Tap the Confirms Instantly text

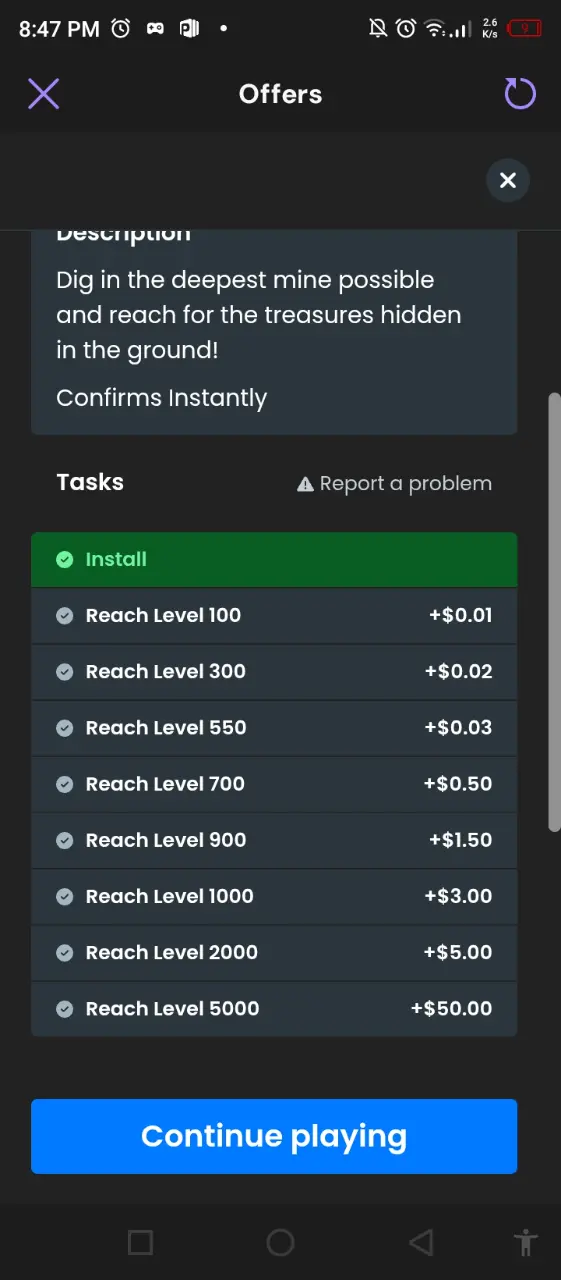coord(161,398)
